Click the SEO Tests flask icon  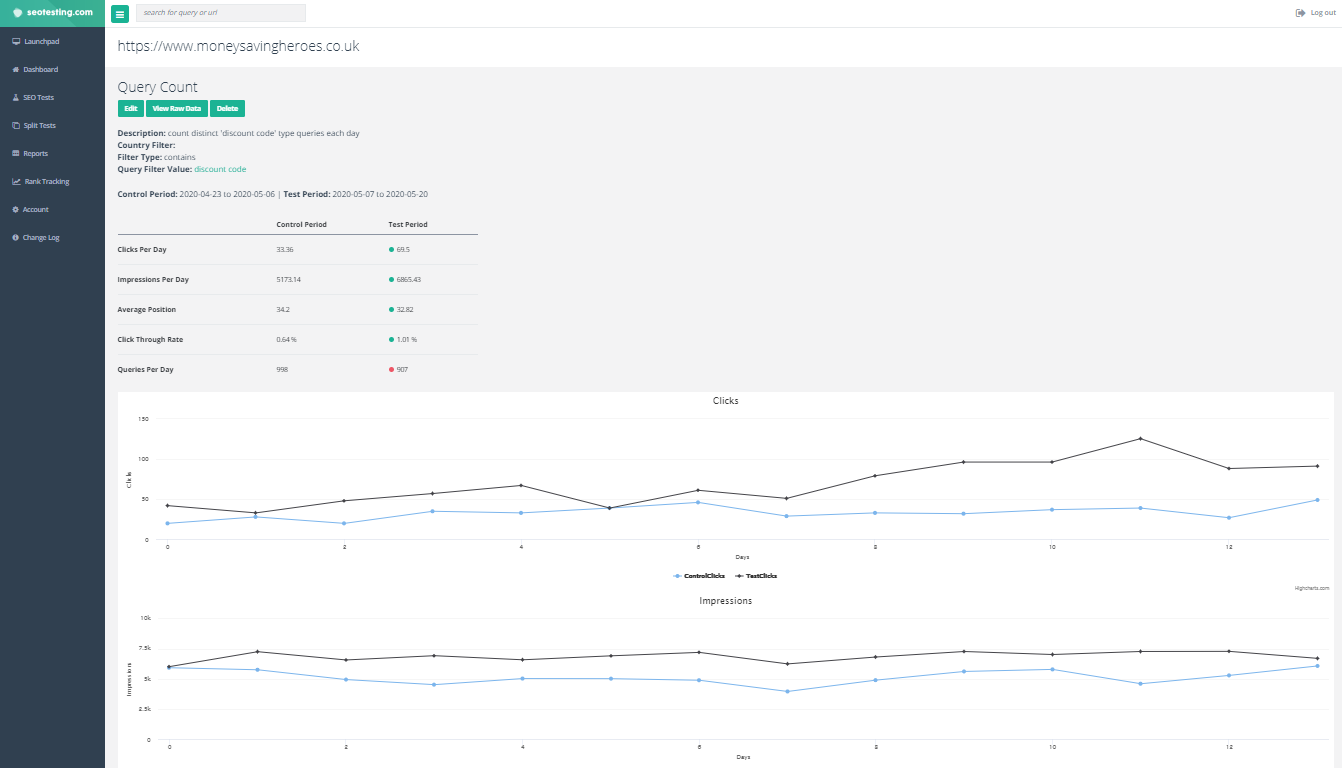(x=16, y=97)
